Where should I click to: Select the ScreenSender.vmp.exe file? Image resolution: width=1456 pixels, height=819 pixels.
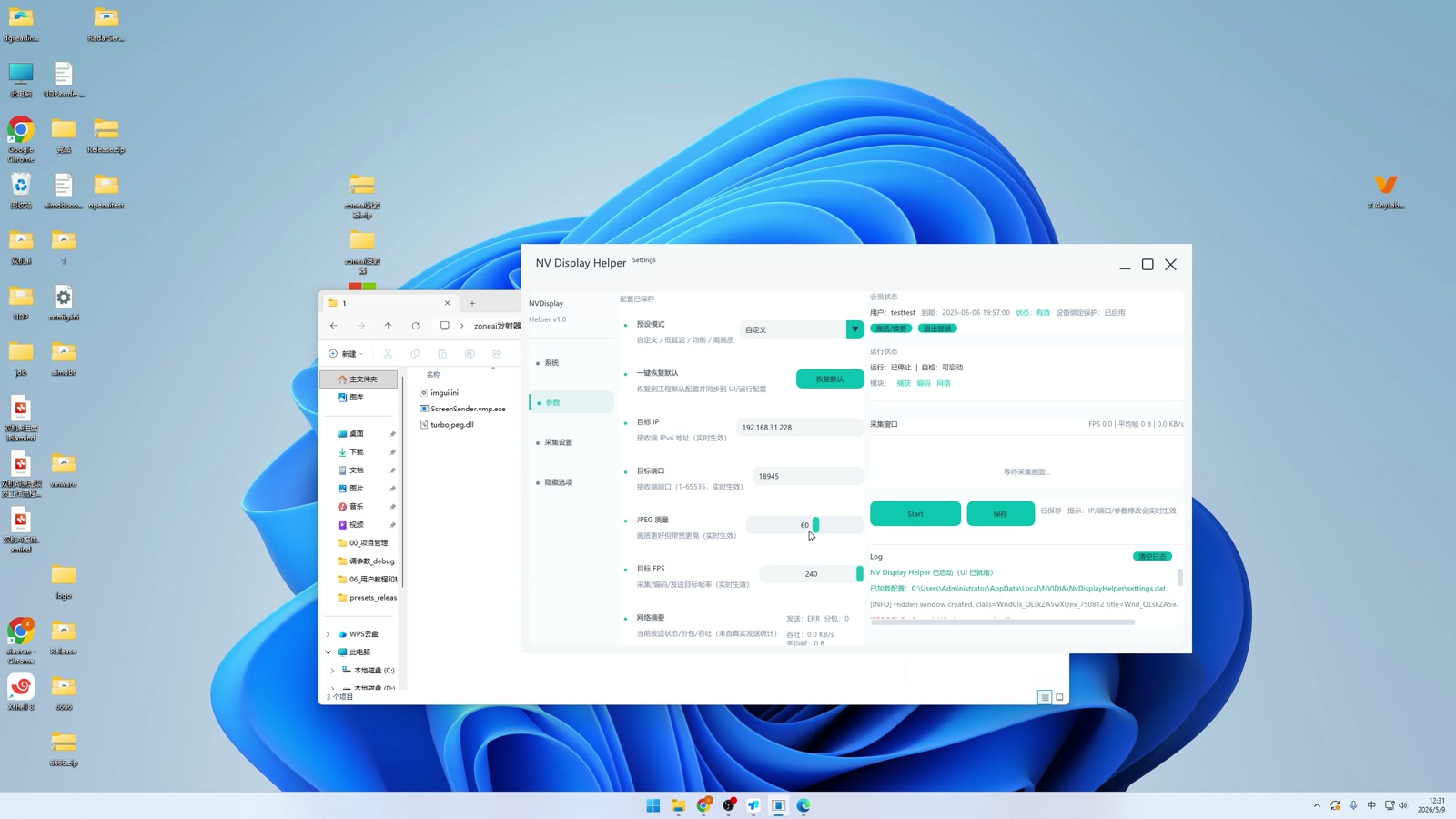462,409
